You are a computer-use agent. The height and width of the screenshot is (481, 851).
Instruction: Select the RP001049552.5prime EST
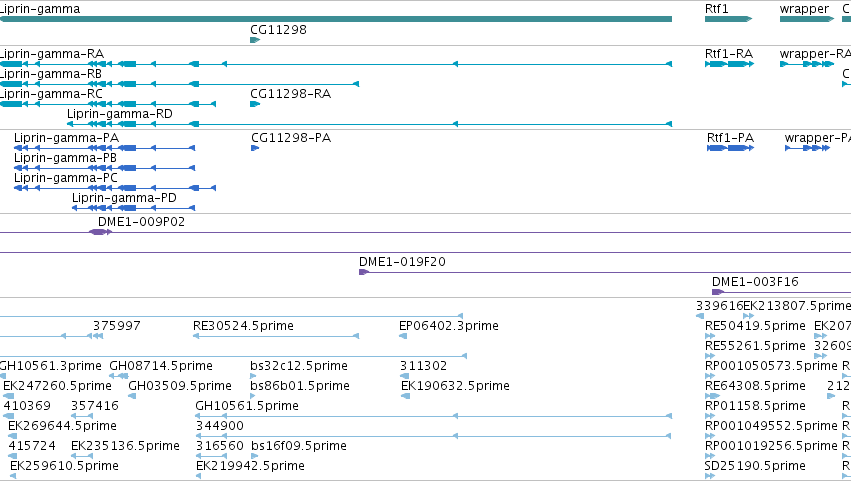pos(710,436)
